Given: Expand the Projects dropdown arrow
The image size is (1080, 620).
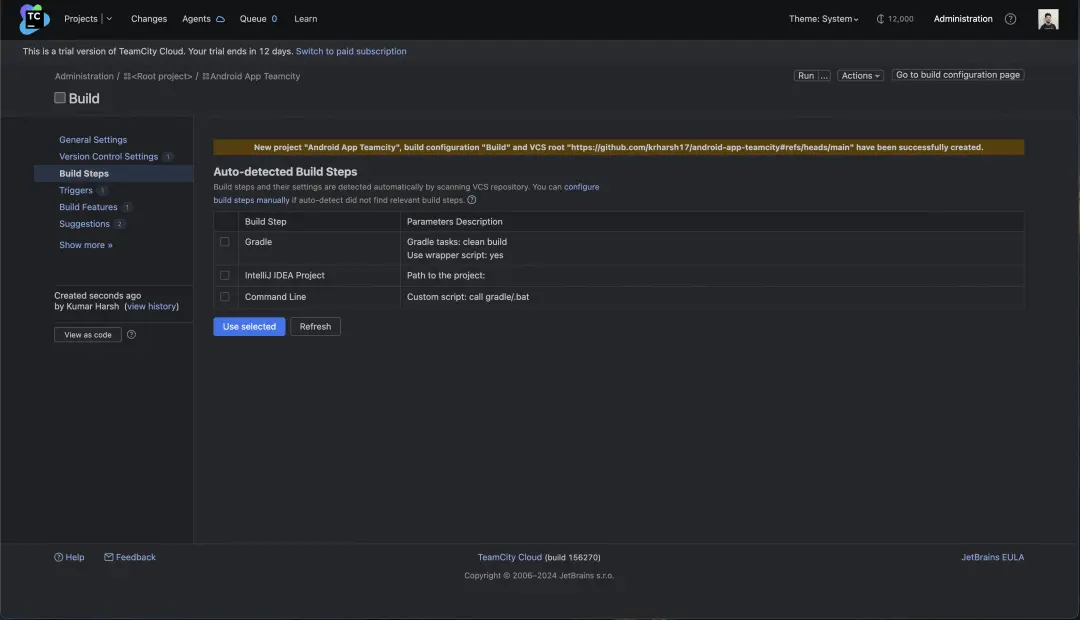Looking at the screenshot, I should pos(109,19).
